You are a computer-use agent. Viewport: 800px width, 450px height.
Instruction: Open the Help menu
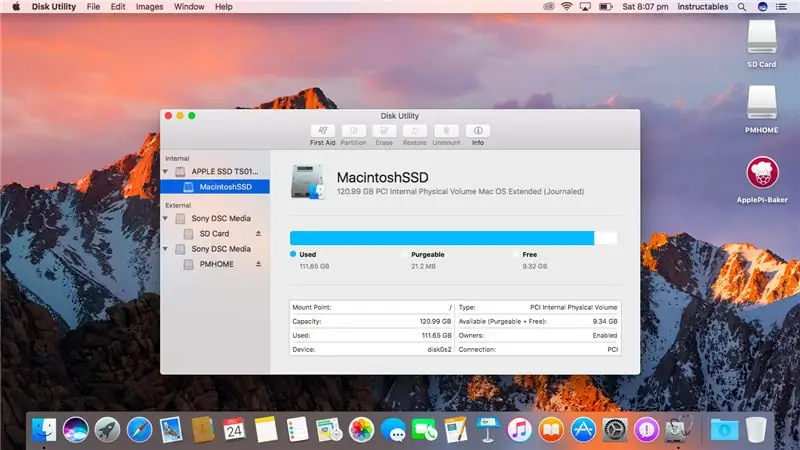point(223,7)
